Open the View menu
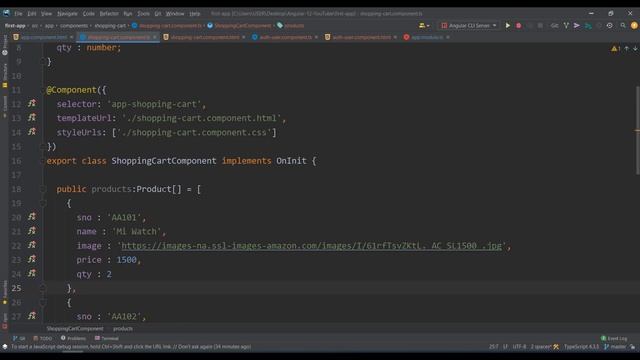Screen dimensions: 640x360 [x=47, y=13]
